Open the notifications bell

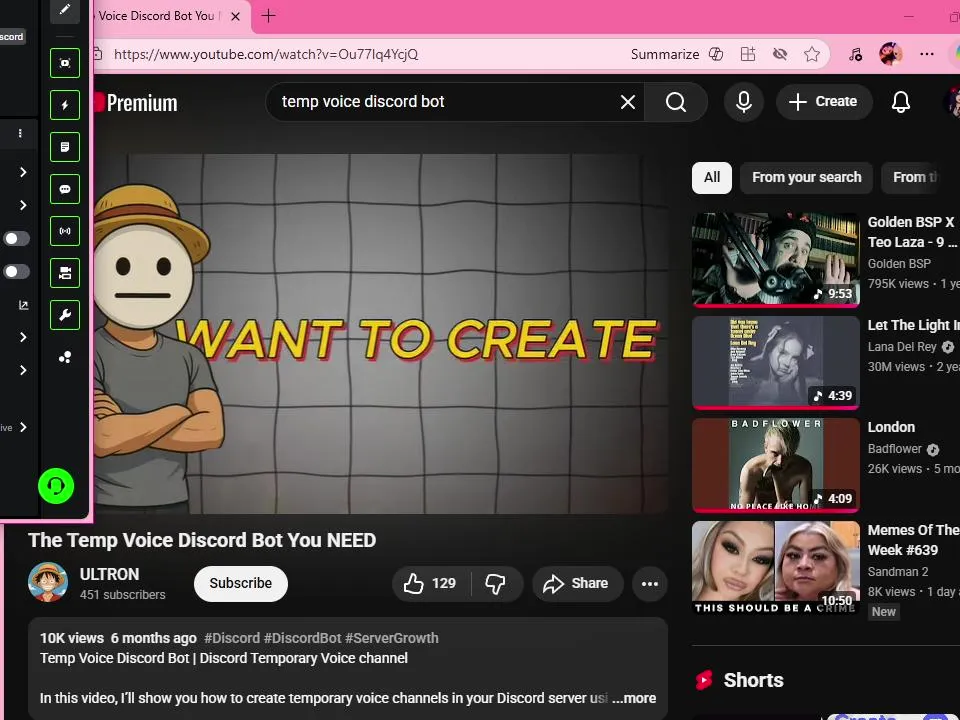point(901,102)
